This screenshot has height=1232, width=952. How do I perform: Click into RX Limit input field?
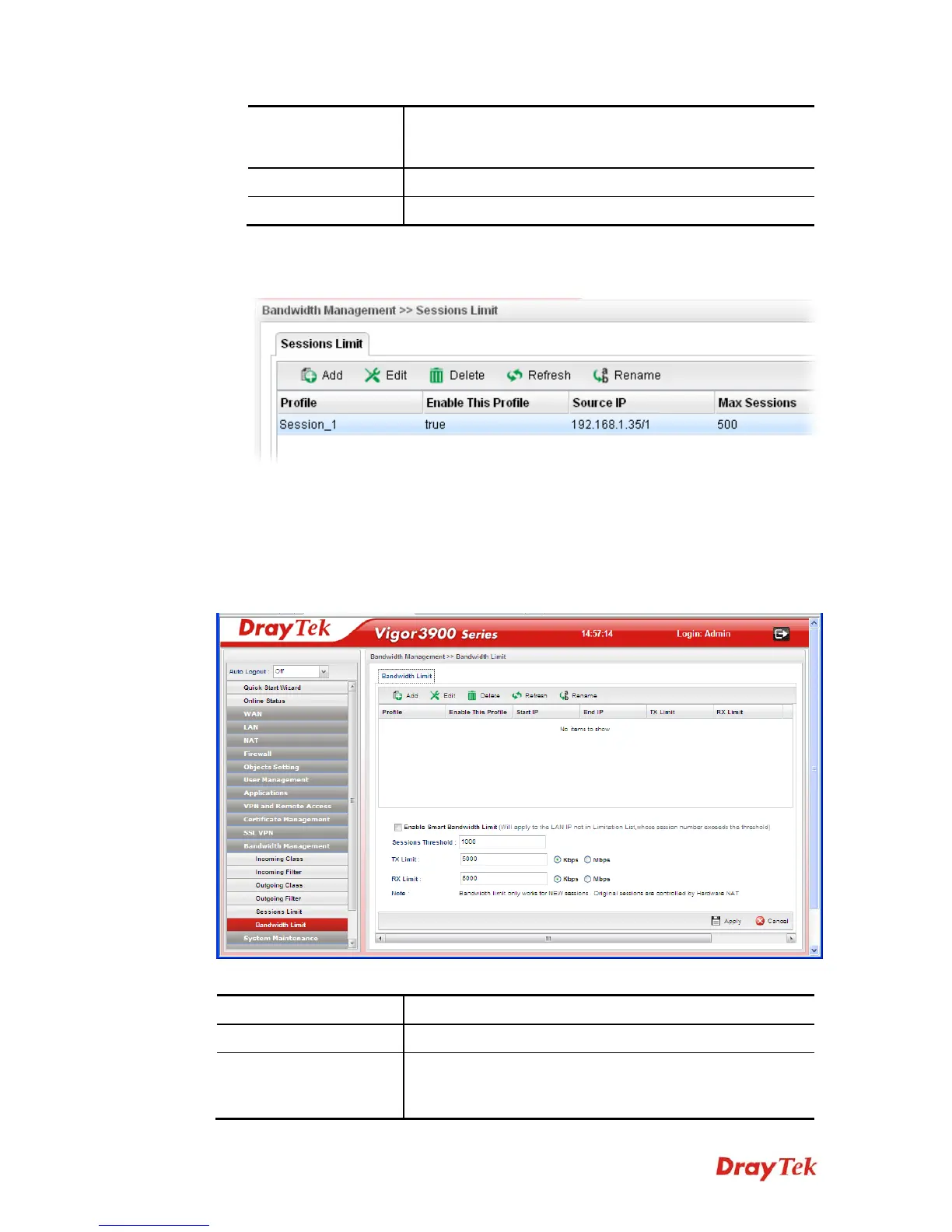click(x=504, y=879)
